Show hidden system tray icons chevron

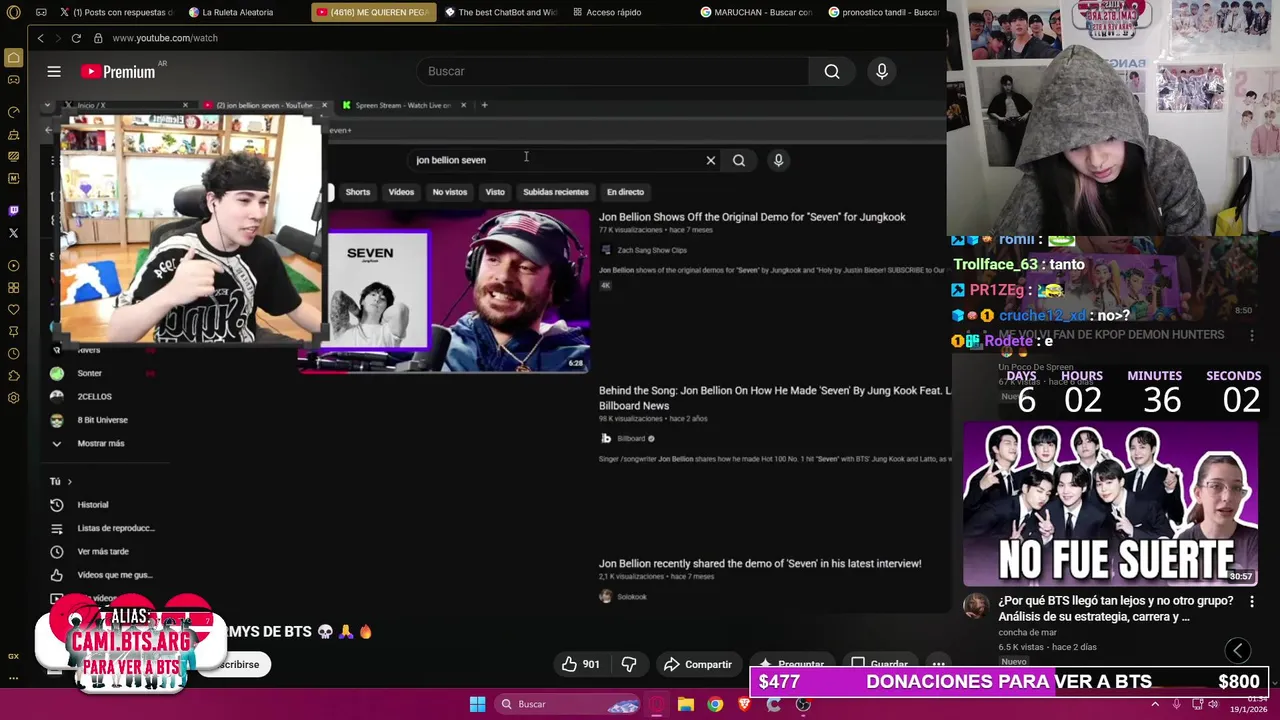(x=1155, y=704)
